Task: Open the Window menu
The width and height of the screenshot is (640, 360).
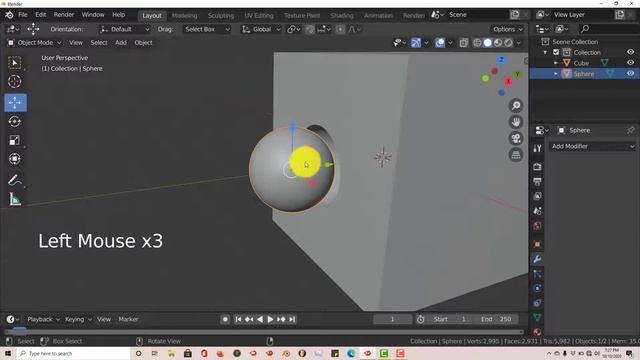Action: (93, 15)
